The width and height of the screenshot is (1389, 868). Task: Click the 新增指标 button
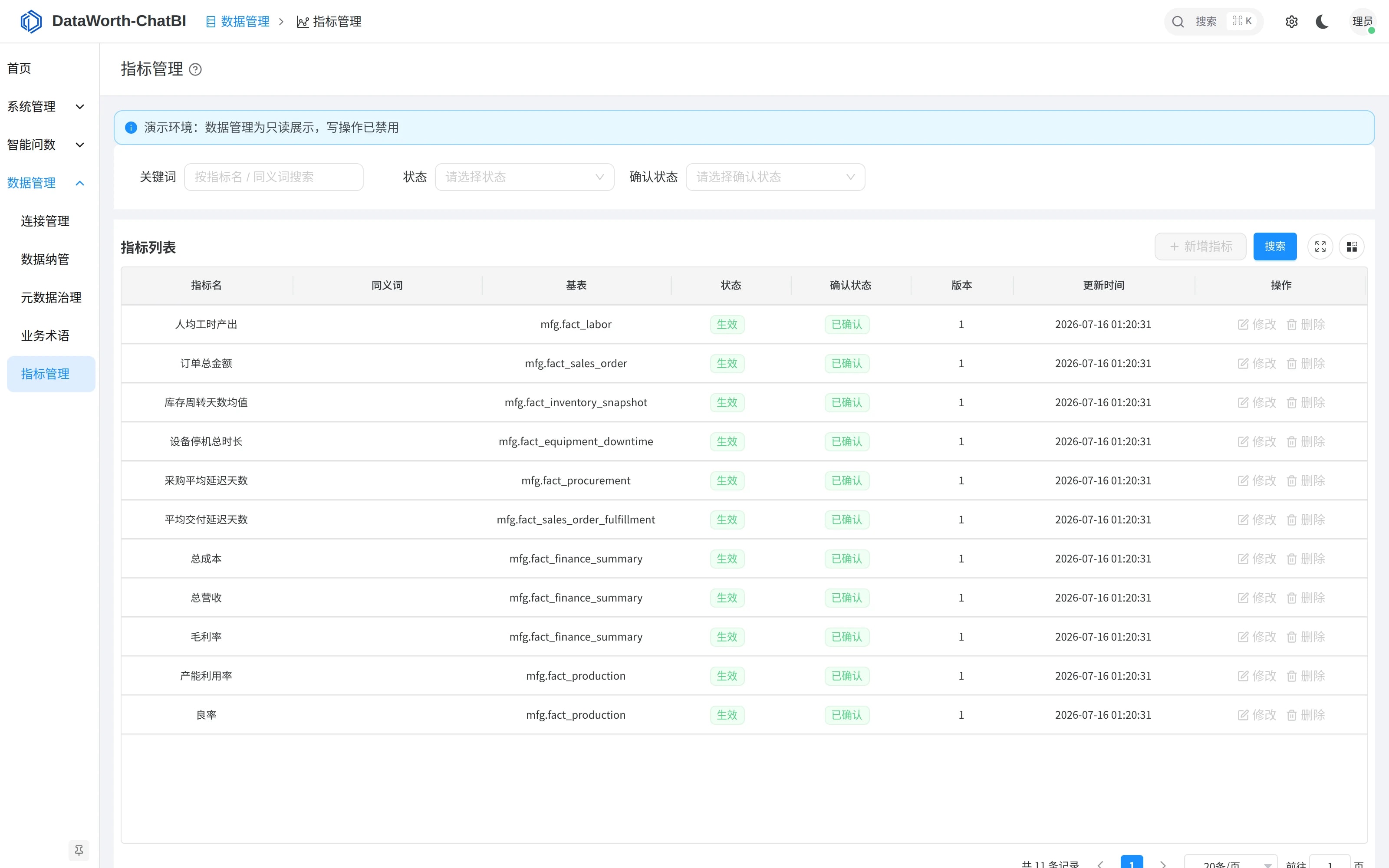coord(1200,246)
